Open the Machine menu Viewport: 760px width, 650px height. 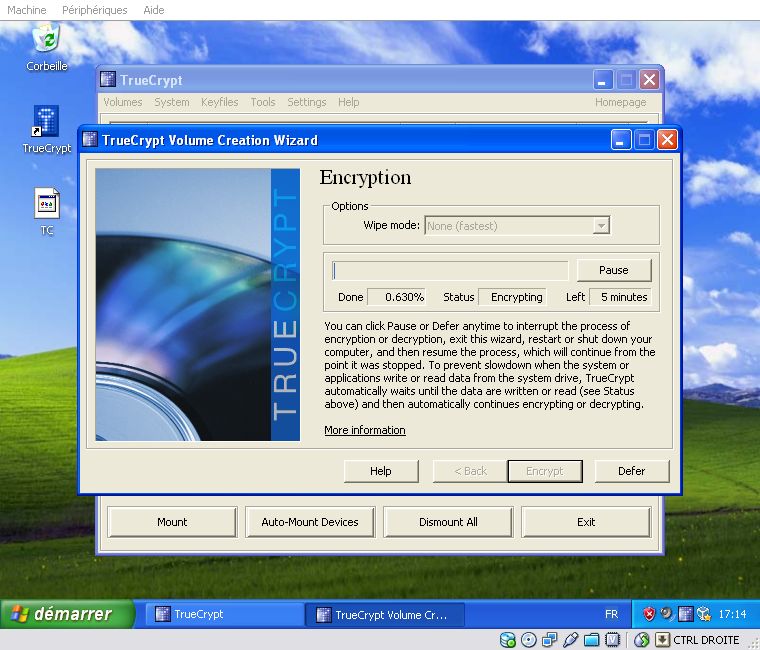[x=27, y=10]
